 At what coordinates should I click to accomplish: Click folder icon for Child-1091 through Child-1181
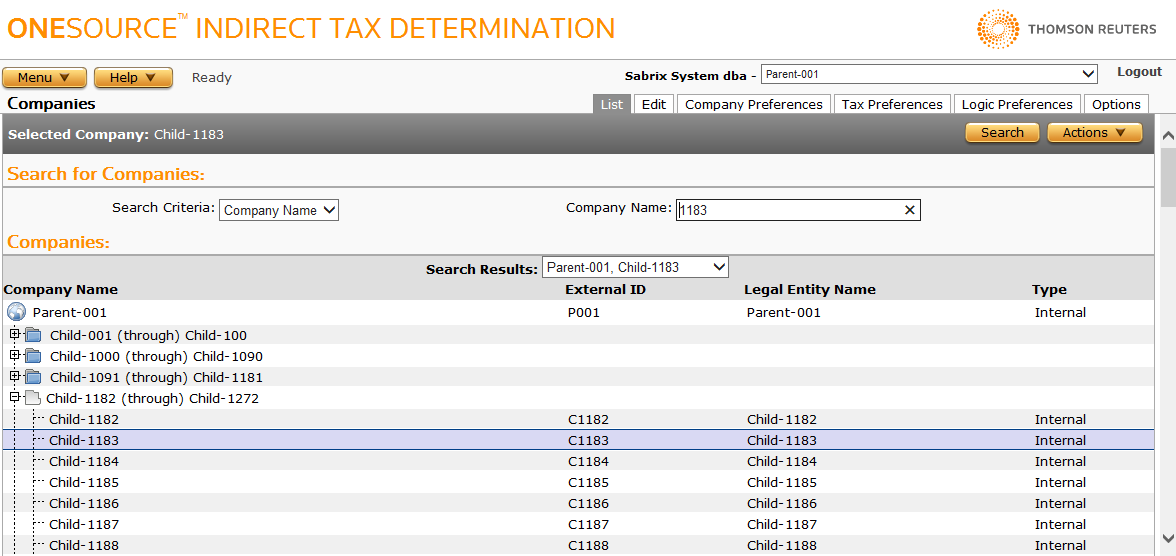(34, 377)
